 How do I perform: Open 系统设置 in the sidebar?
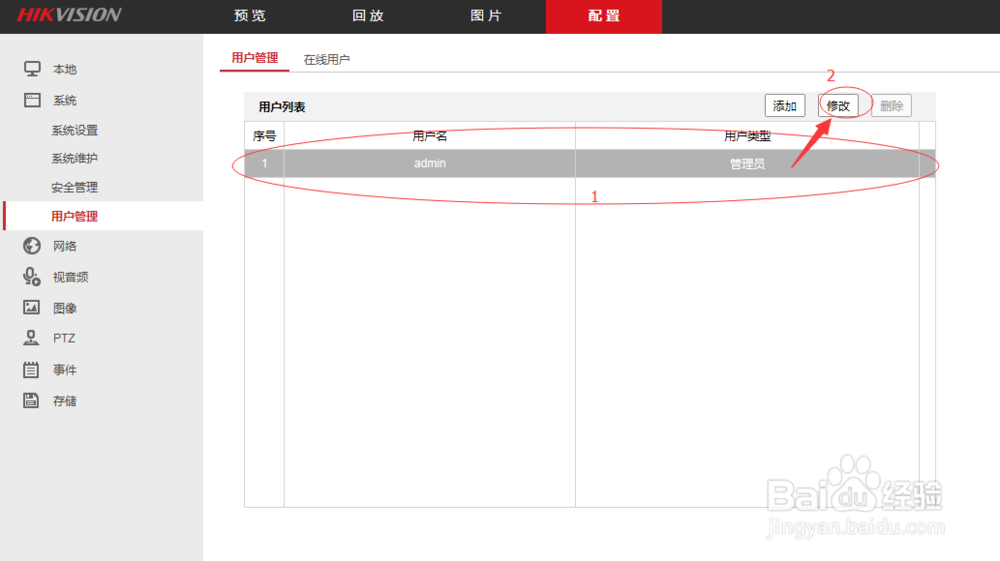pos(75,131)
